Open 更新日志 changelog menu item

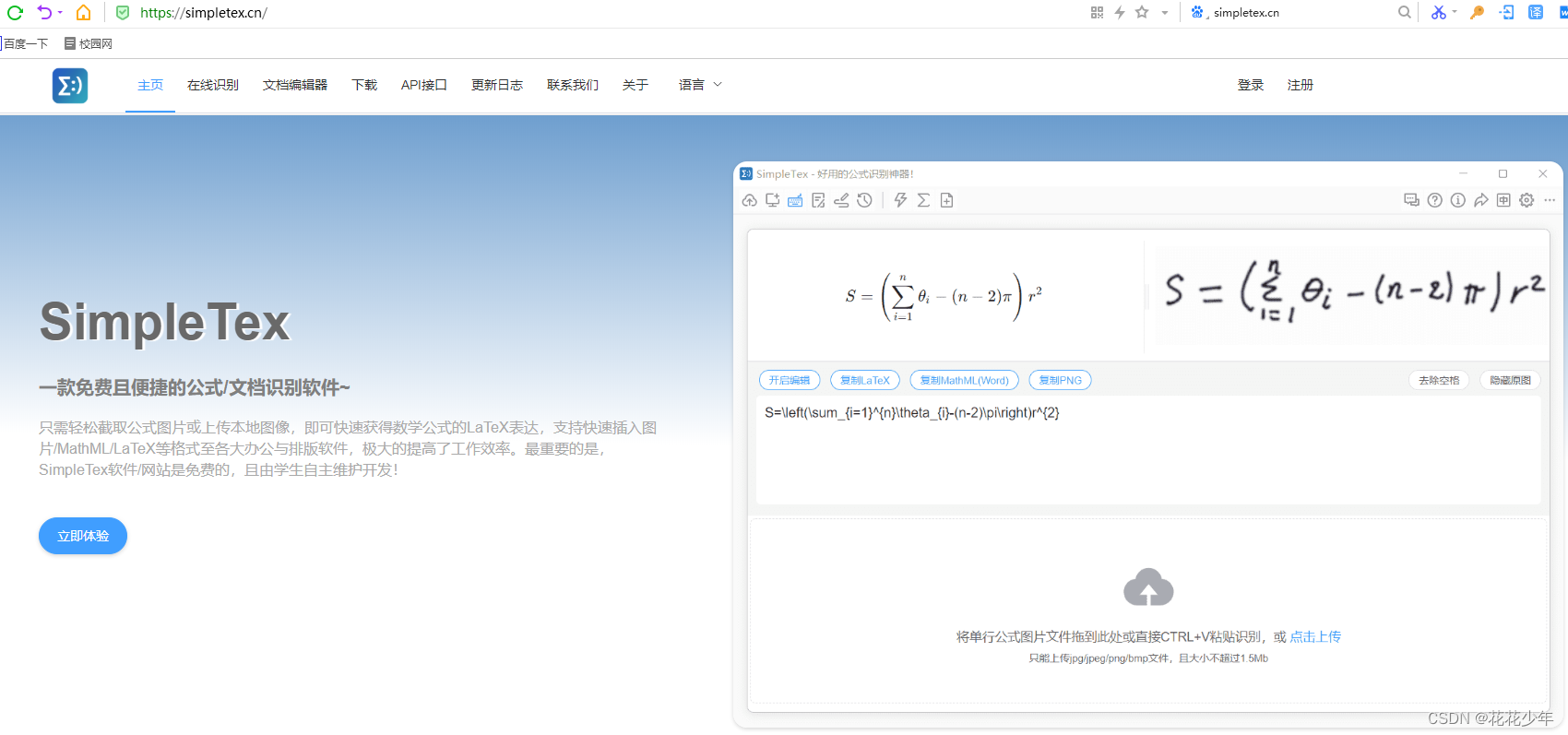coord(497,85)
